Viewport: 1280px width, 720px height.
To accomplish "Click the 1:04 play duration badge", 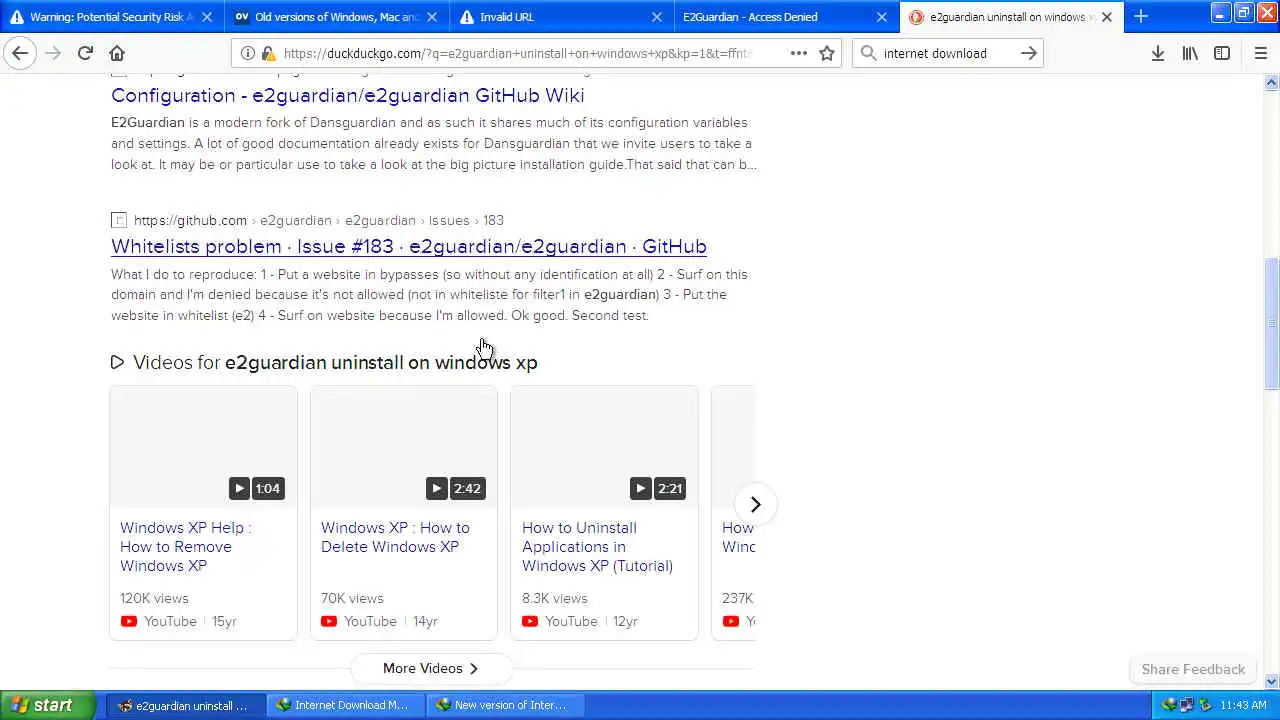I will [x=256, y=488].
